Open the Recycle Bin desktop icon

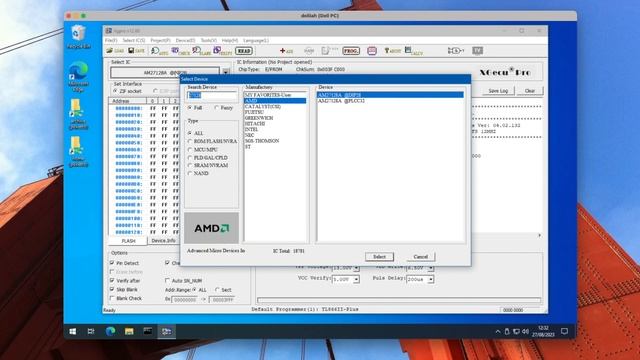[x=78, y=37]
